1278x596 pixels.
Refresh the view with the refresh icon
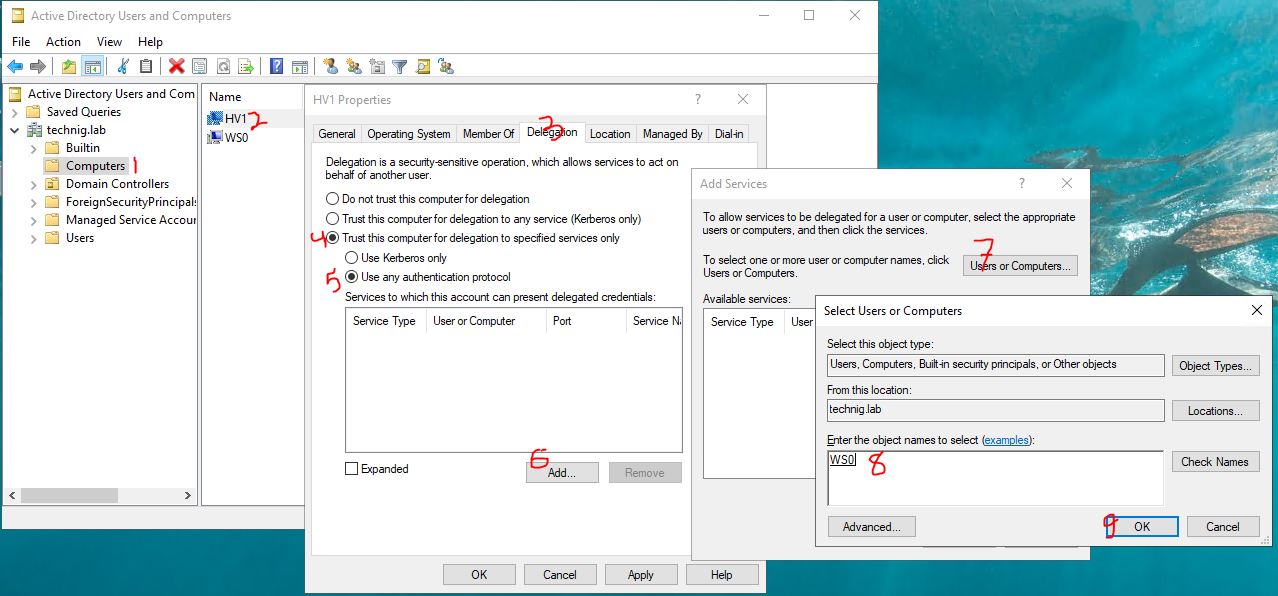(x=222, y=66)
